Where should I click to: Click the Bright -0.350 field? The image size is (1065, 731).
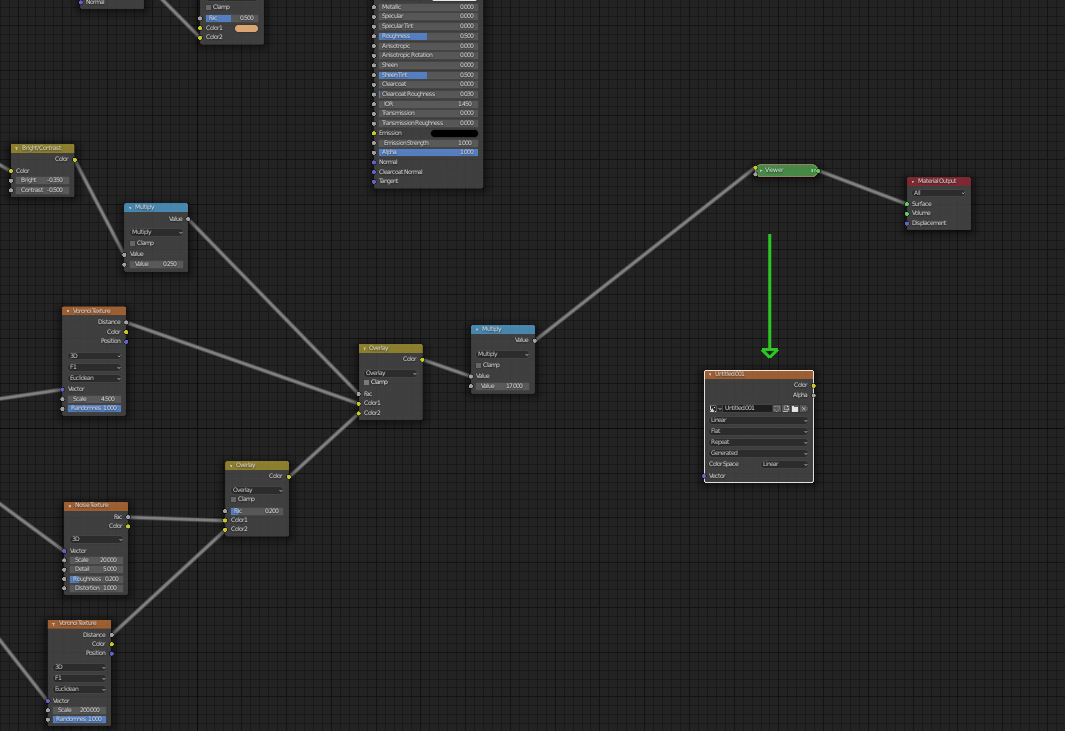[x=43, y=180]
